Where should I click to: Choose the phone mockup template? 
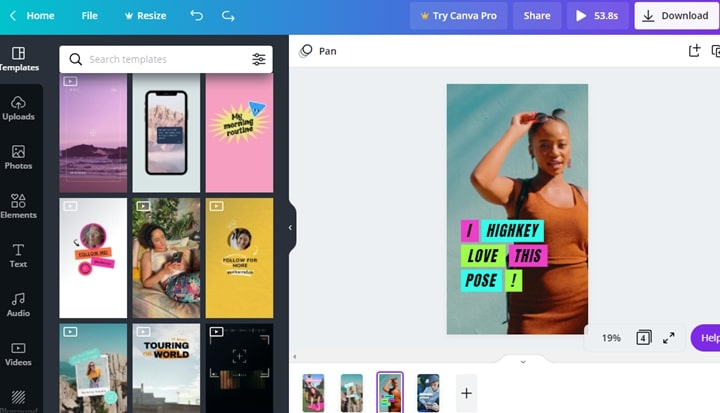coord(166,133)
